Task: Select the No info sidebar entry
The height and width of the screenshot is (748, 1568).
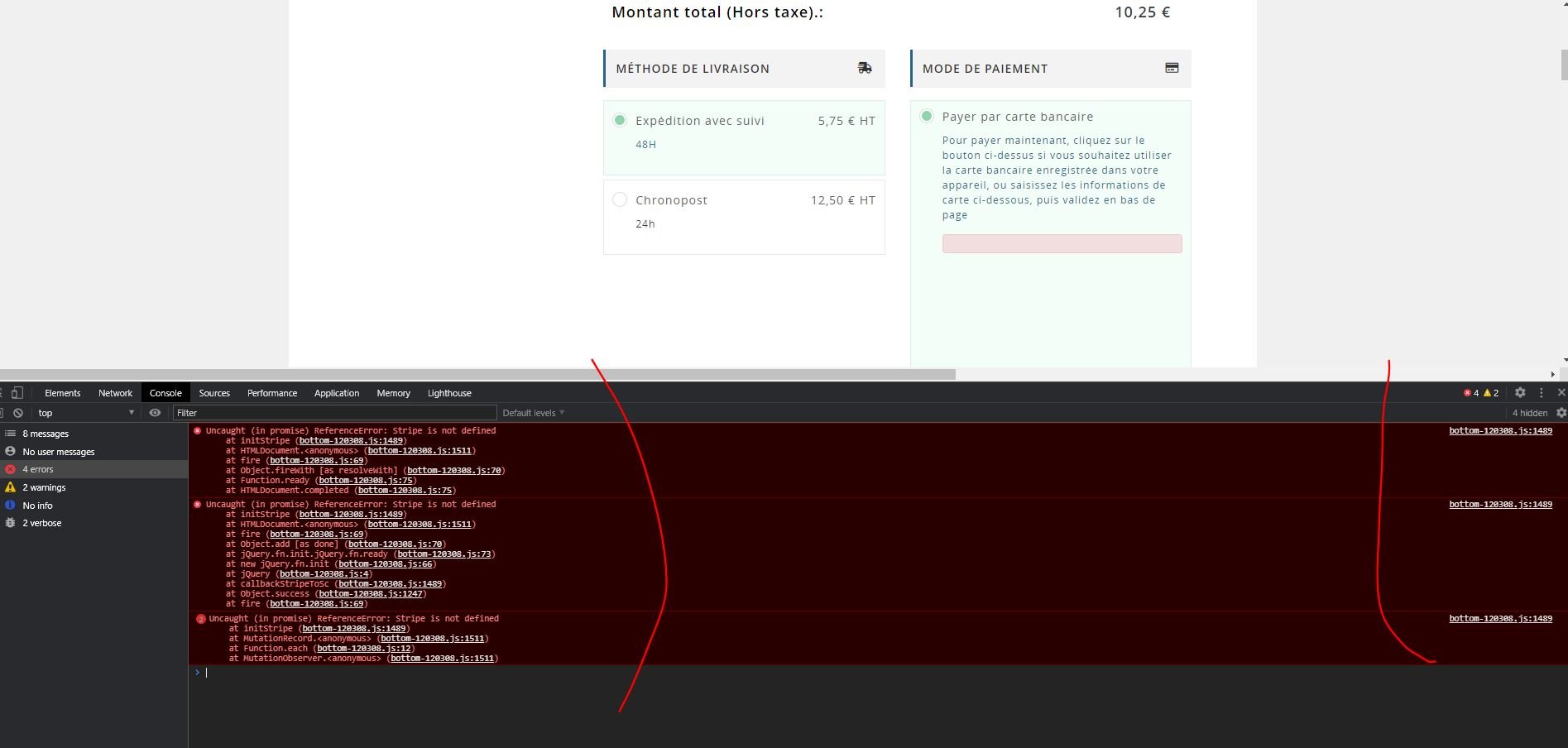Action: [94, 506]
